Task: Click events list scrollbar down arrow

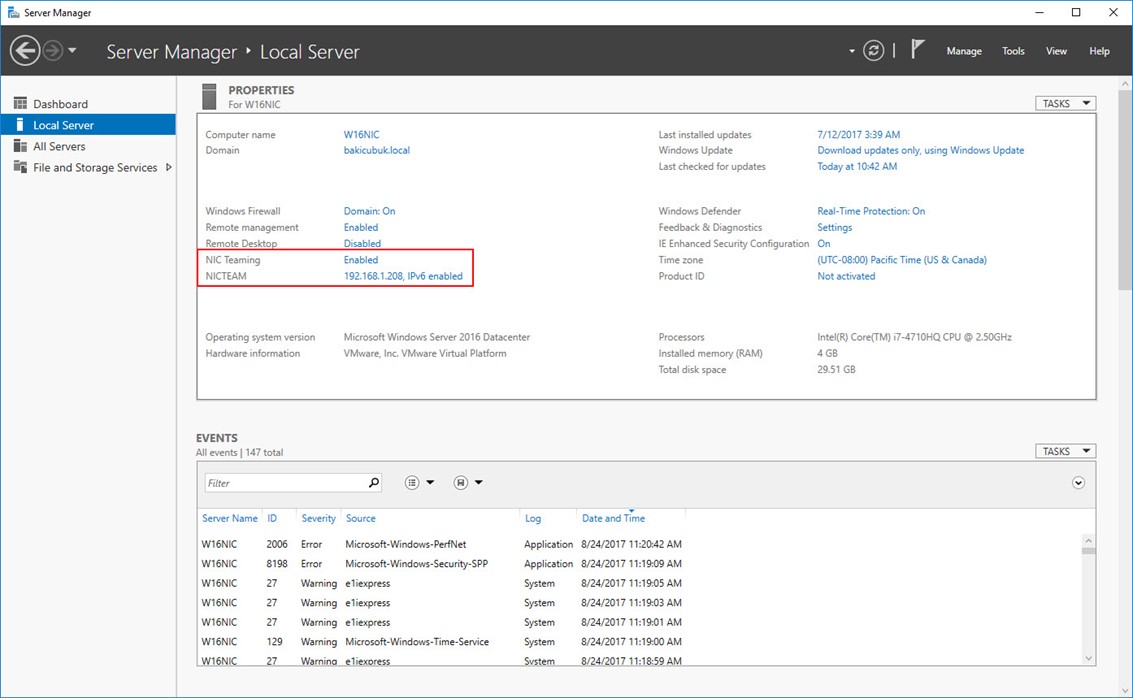Action: (x=1088, y=658)
